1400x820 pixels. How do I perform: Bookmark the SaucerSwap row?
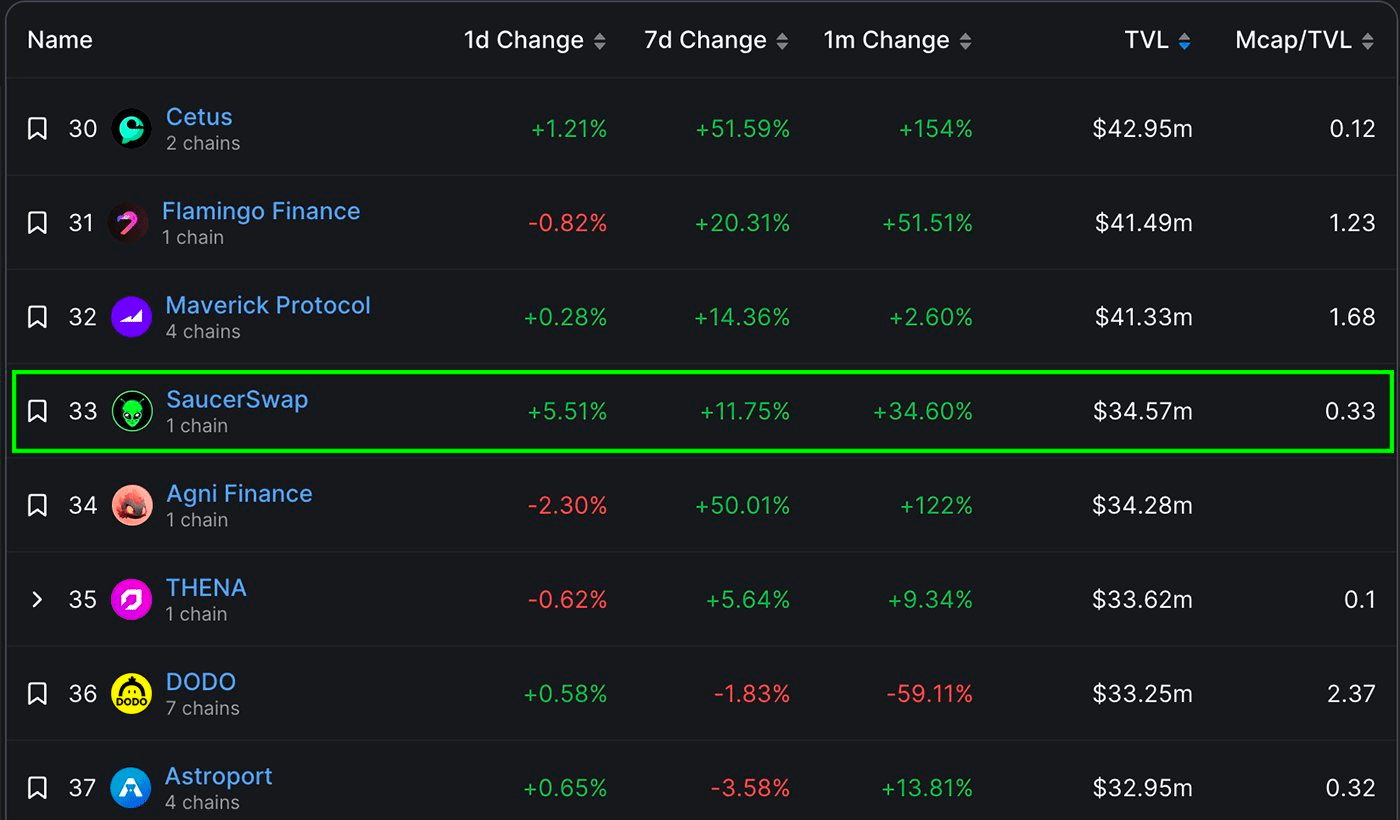37,411
